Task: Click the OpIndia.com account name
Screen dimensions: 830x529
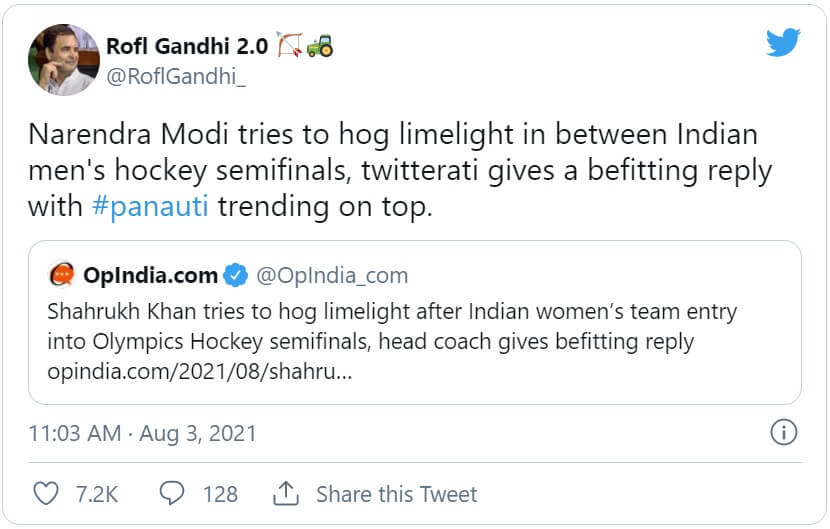Action: pos(151,275)
